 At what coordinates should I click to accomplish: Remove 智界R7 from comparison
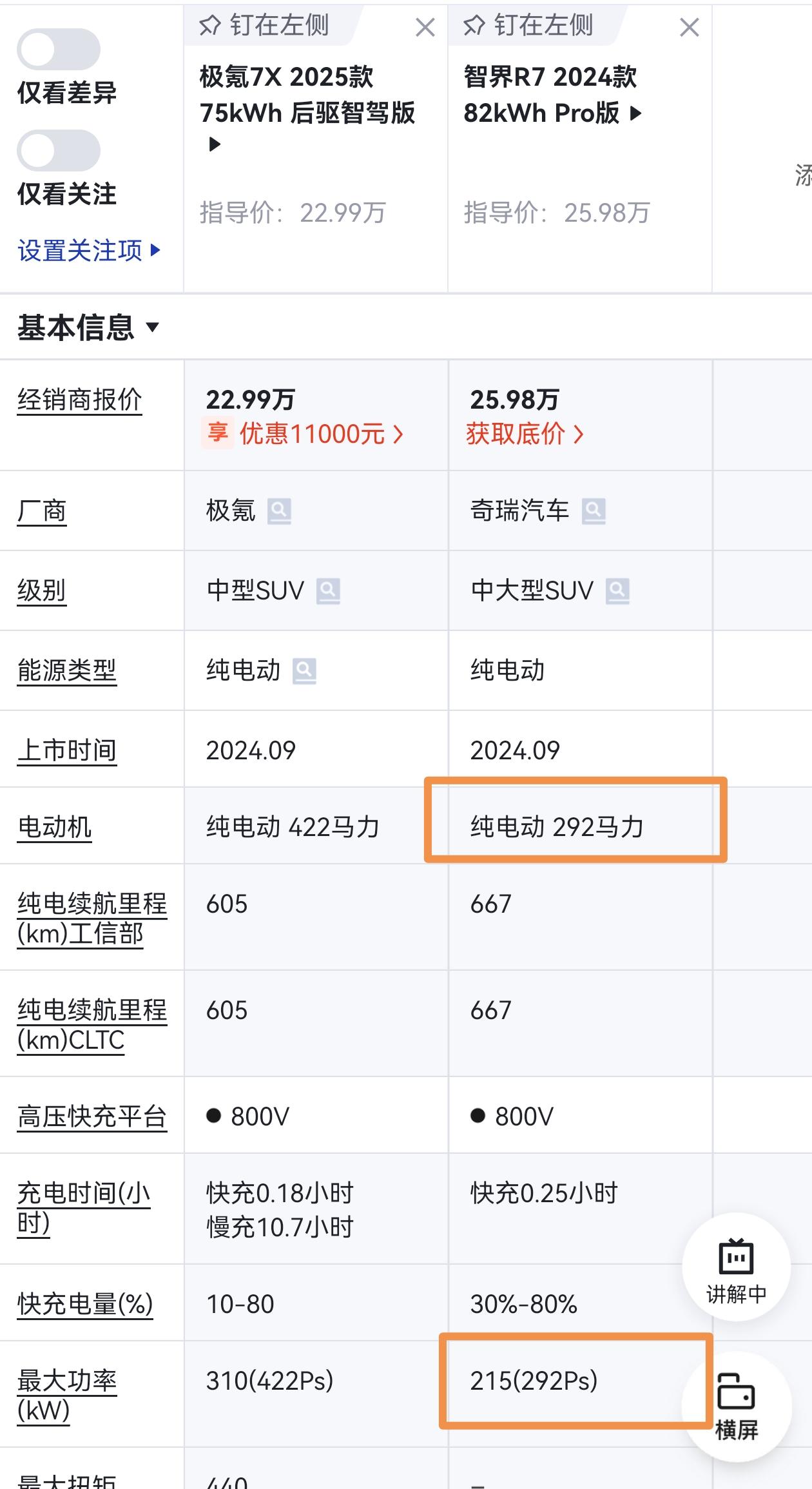(690, 27)
